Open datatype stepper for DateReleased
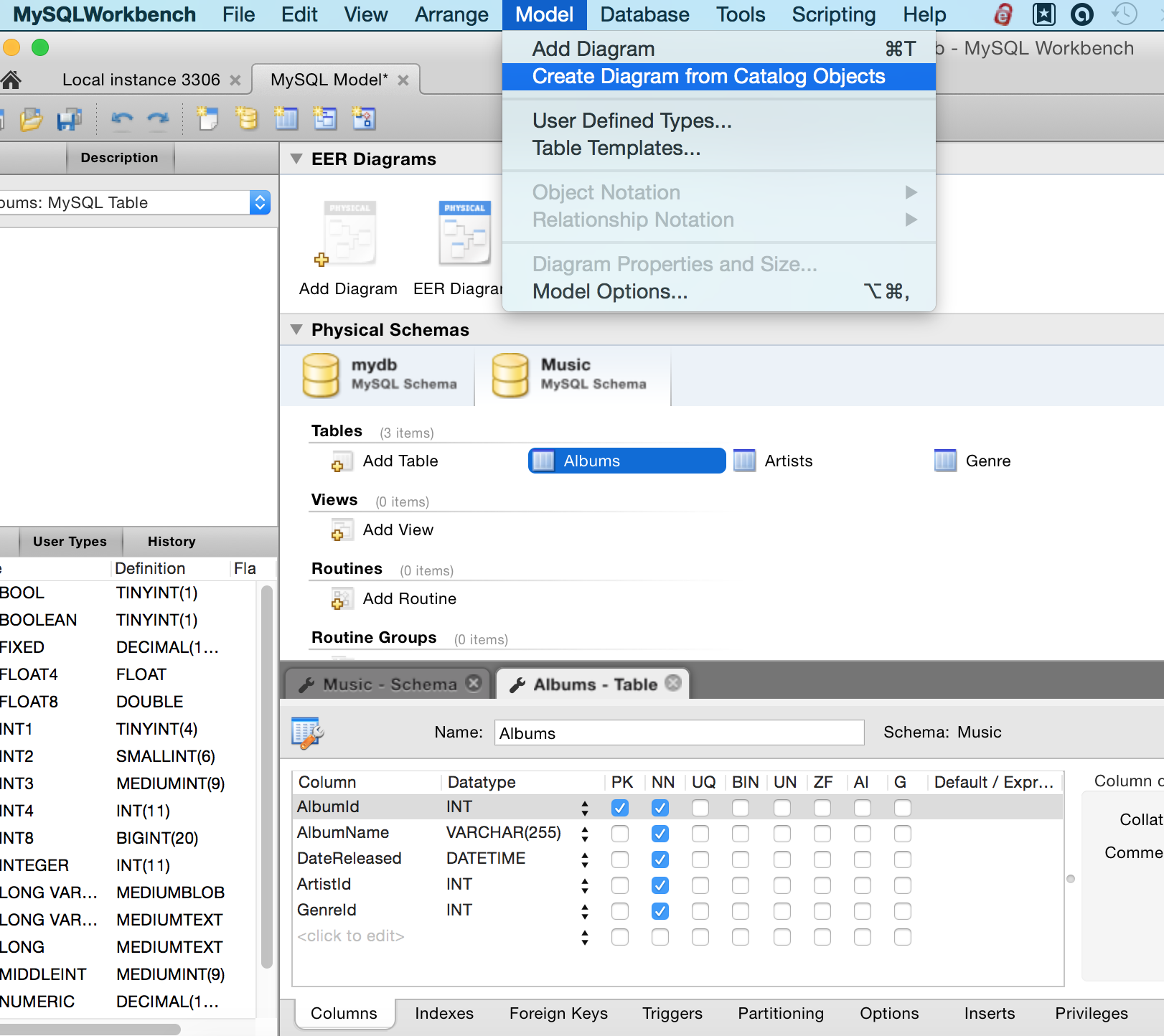The height and width of the screenshot is (1036, 1164). click(585, 860)
